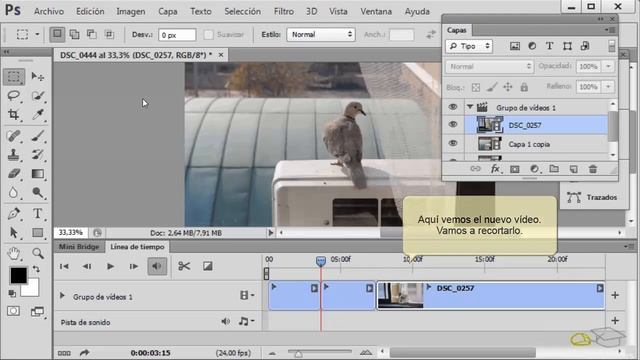Select the Crop tool
640x360 pixels.
tap(14, 115)
